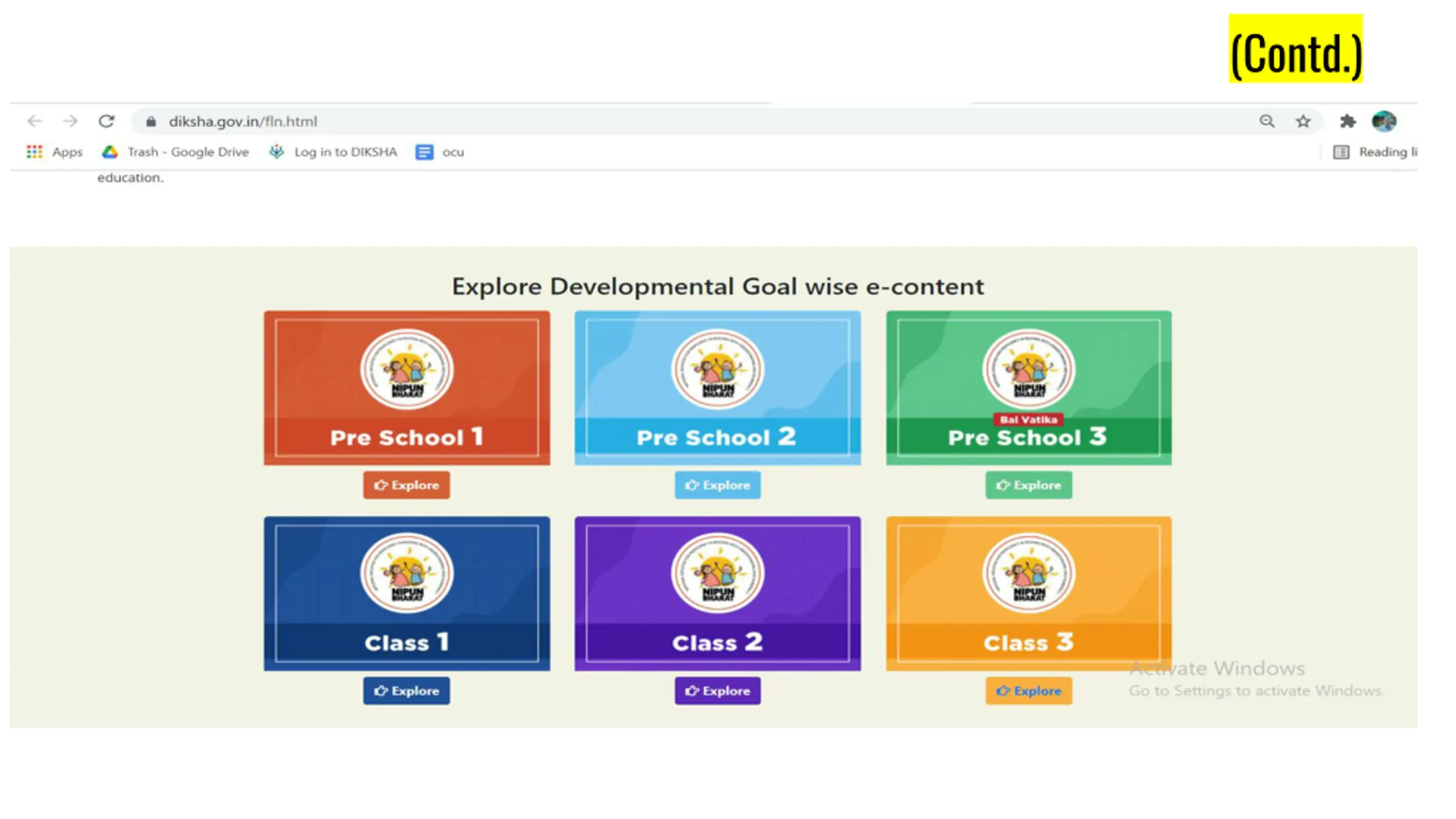1456x819 pixels.
Task: Click the Nipun Bharat logo on Pre School 1
Action: pos(407,369)
